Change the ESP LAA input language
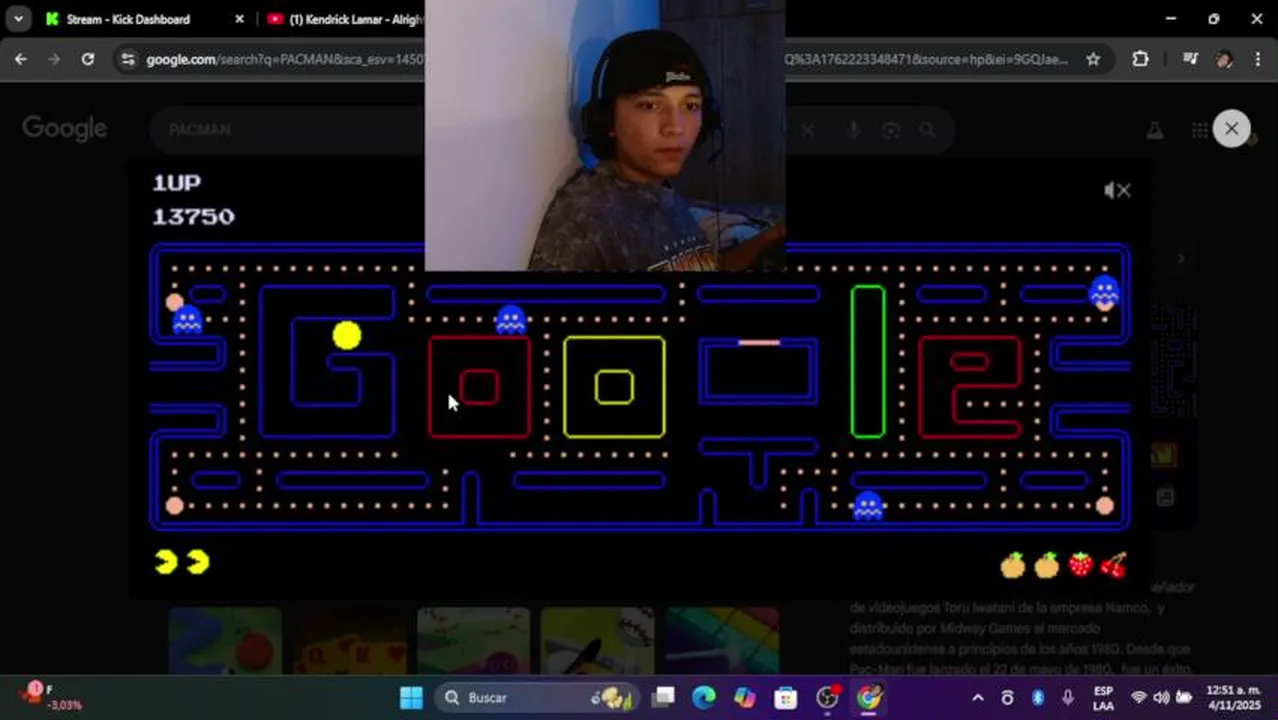 (x=1103, y=698)
